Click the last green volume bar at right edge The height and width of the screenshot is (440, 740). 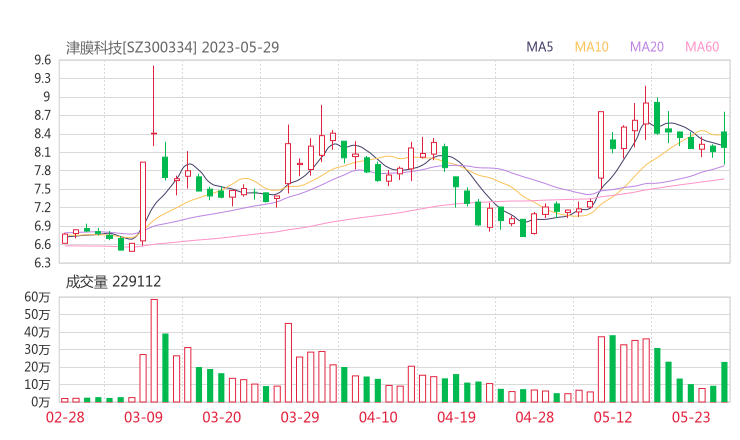tap(724, 382)
